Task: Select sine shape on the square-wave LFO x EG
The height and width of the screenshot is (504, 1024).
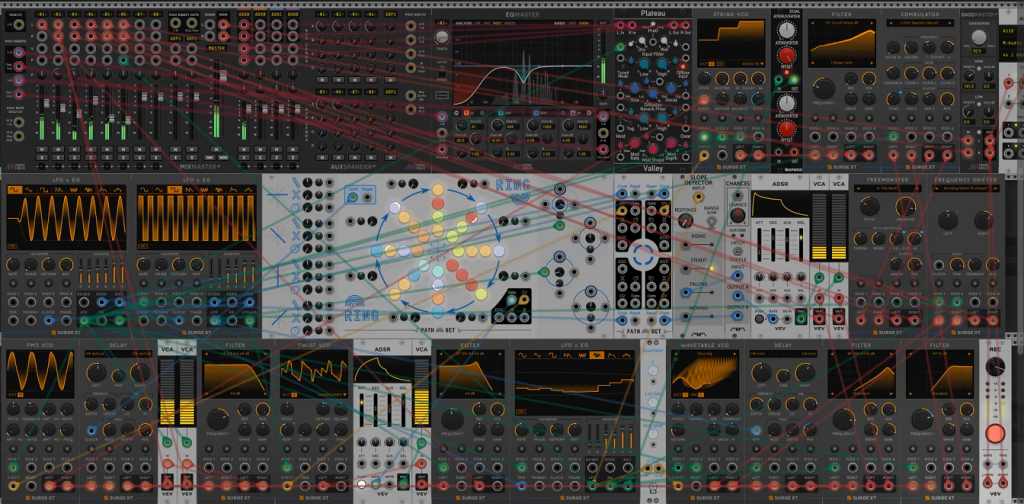Action: coord(144,189)
